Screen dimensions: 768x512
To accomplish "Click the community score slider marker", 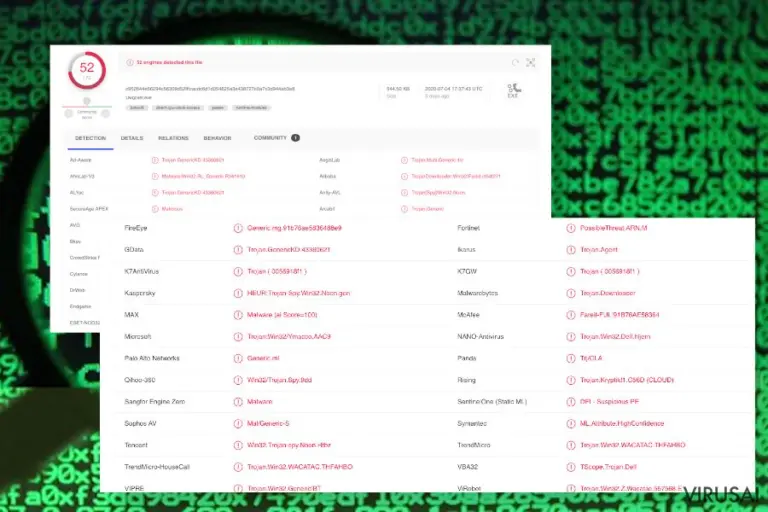I will 87,101.
